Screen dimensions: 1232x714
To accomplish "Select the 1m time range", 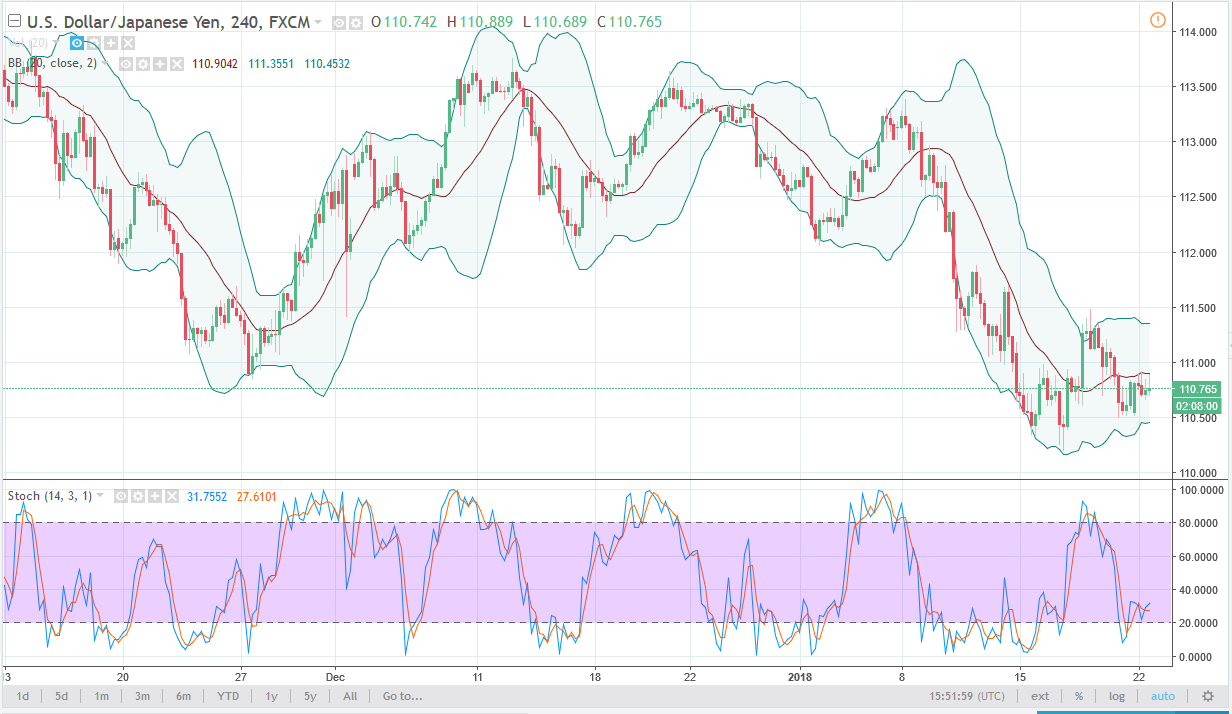I will [x=102, y=696].
